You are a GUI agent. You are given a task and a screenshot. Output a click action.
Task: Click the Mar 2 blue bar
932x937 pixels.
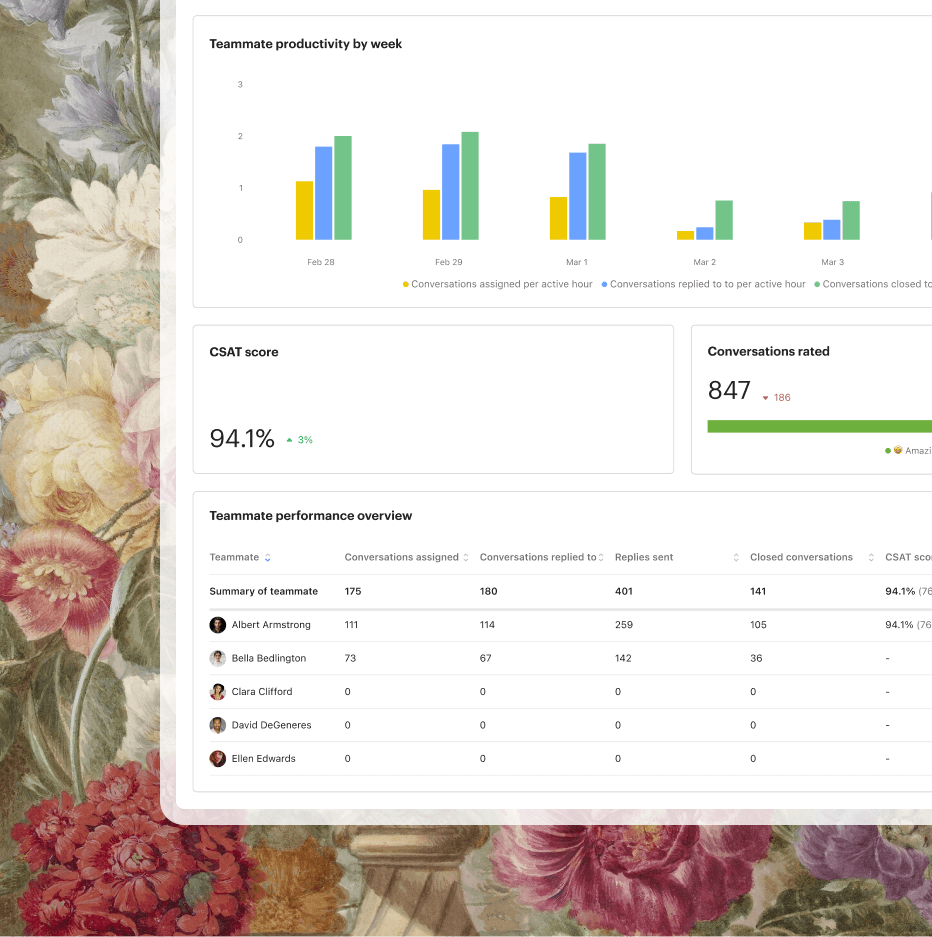(704, 233)
